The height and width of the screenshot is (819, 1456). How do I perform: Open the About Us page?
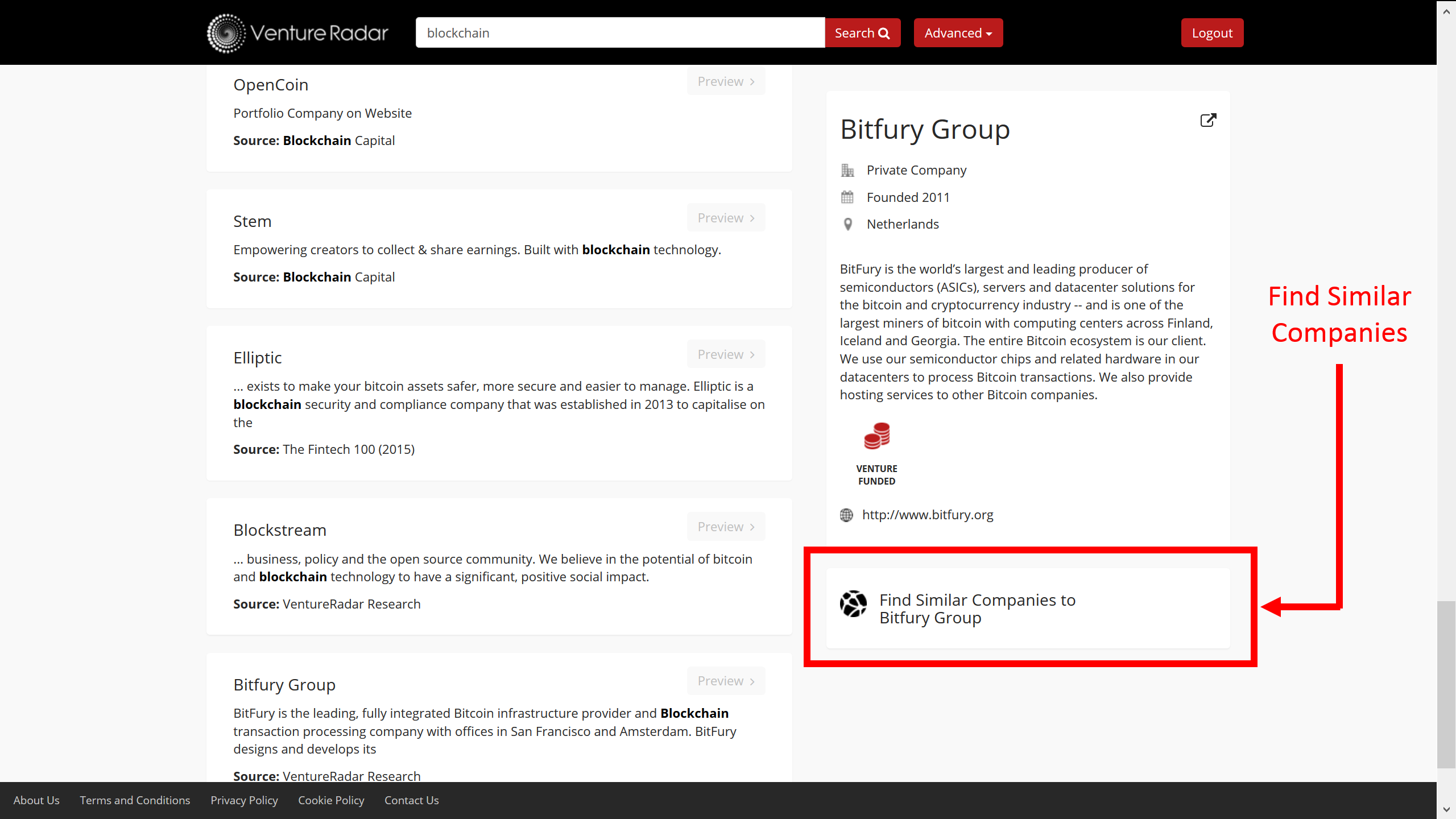tap(36, 800)
